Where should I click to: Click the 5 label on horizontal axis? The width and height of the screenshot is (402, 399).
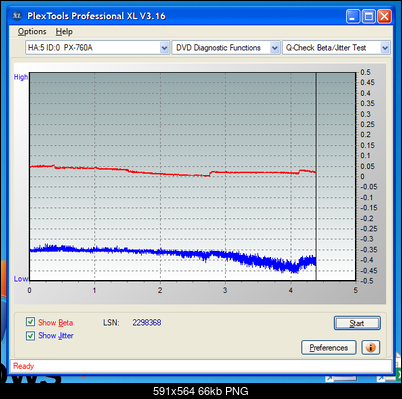click(x=356, y=290)
